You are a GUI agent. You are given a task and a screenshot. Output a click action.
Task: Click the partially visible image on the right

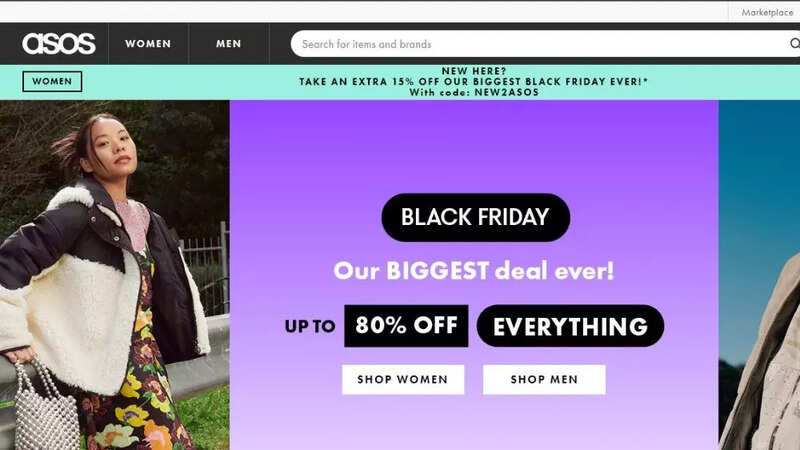pyautogui.click(x=759, y=275)
